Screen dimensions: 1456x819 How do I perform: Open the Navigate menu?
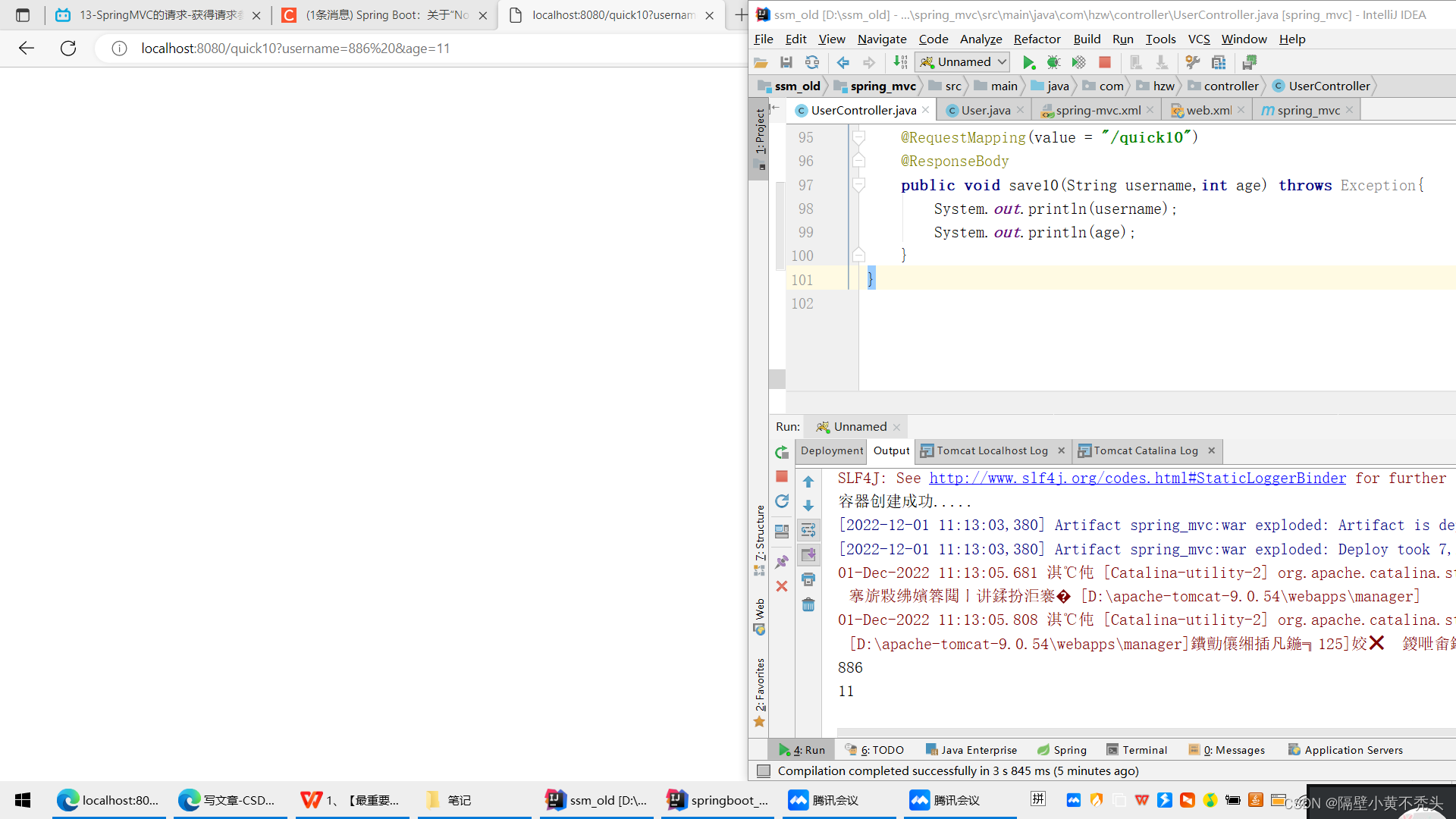click(881, 39)
